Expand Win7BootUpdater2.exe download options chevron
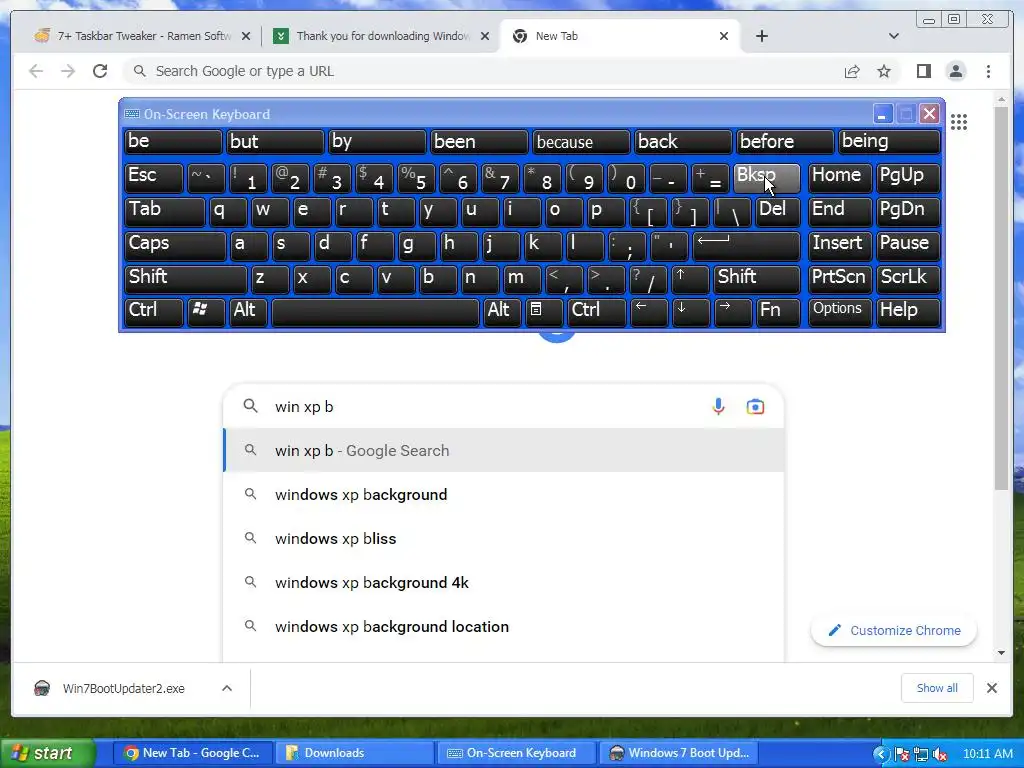The height and width of the screenshot is (768, 1024). [x=227, y=688]
